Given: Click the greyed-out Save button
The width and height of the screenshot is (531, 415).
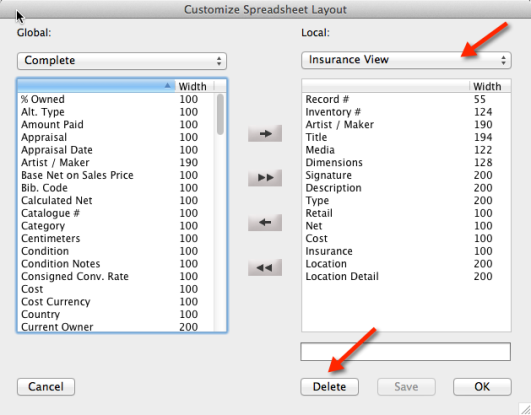Looking at the screenshot, I should coord(406,387).
